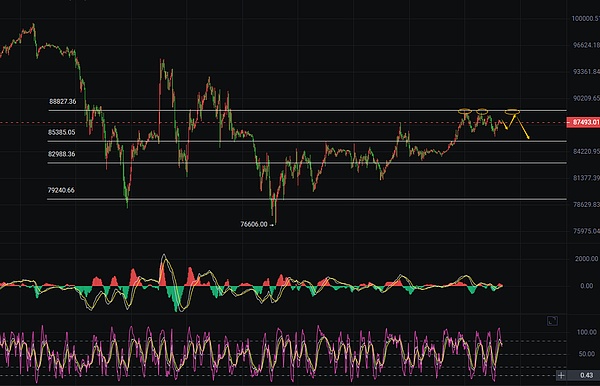The height and width of the screenshot is (386, 600).
Task: Select the 88827.36 resistance line label
Action: click(x=63, y=101)
